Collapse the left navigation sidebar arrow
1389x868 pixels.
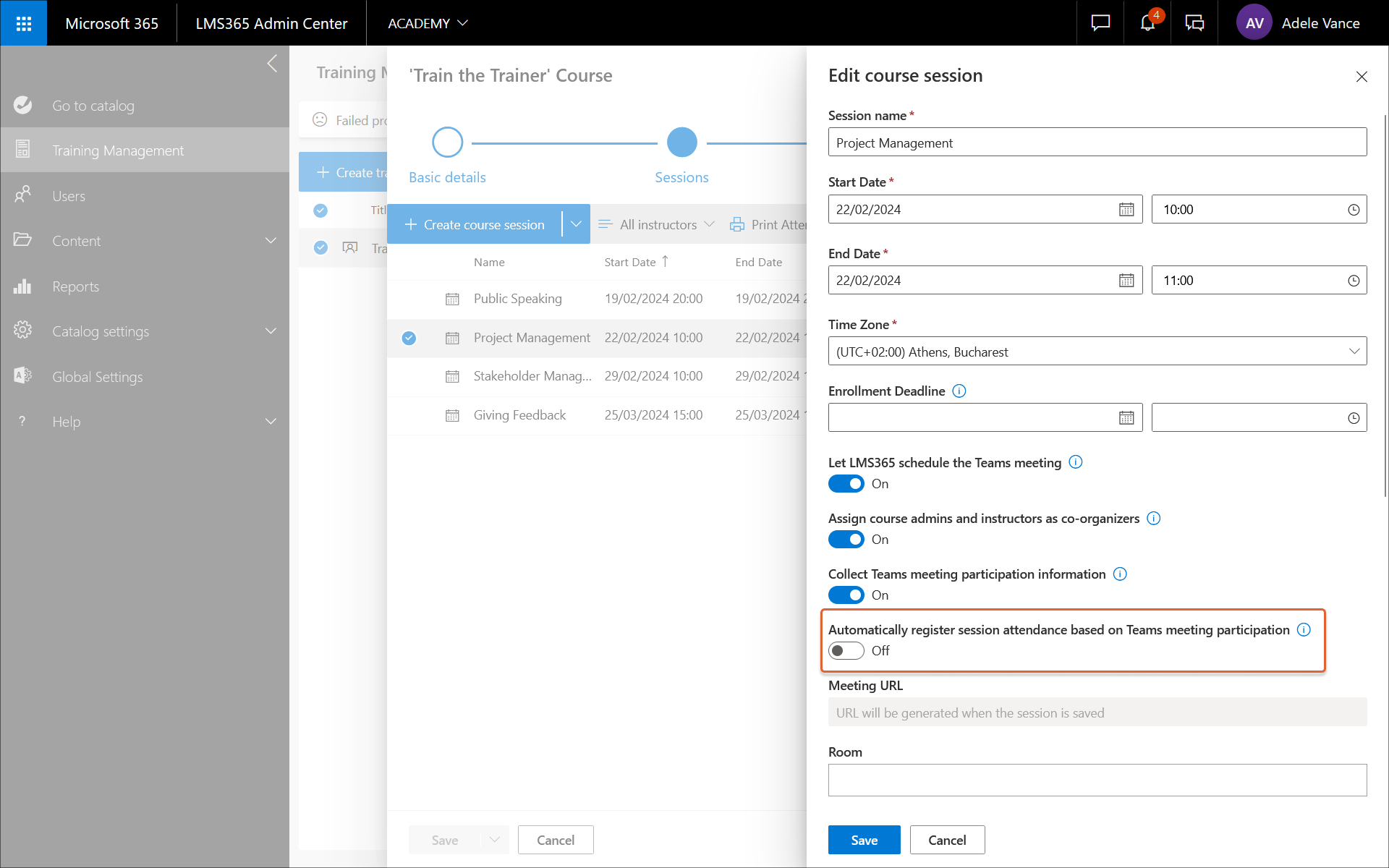pos(272,64)
